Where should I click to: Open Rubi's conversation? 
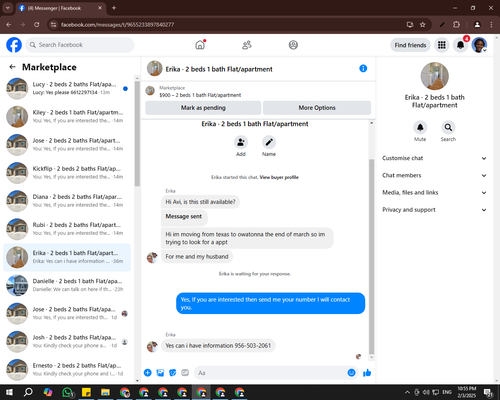(x=67, y=229)
